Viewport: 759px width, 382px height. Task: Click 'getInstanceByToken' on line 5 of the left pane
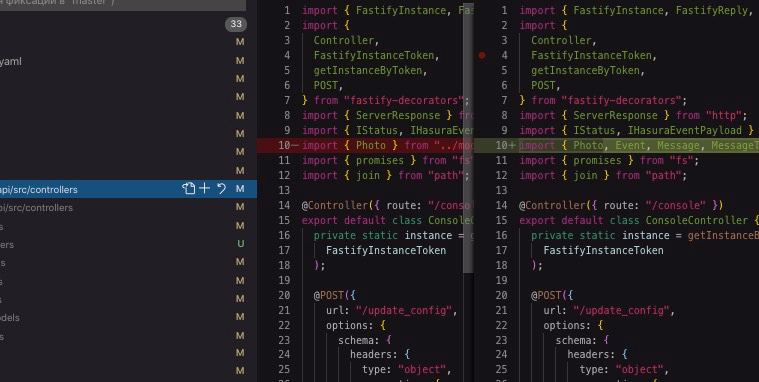click(x=367, y=70)
